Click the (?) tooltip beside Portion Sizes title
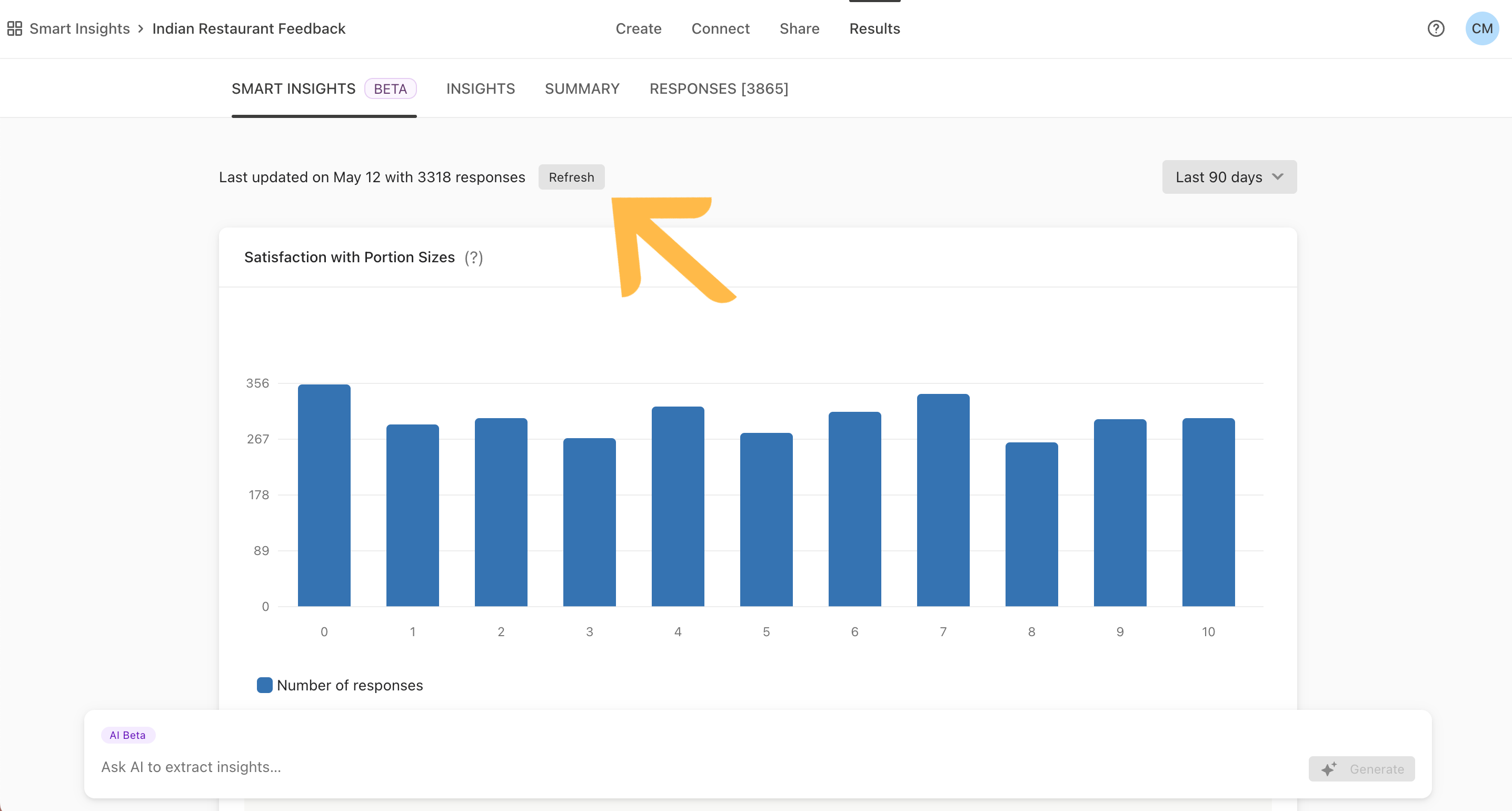Screen dimensions: 1512x811 474,257
